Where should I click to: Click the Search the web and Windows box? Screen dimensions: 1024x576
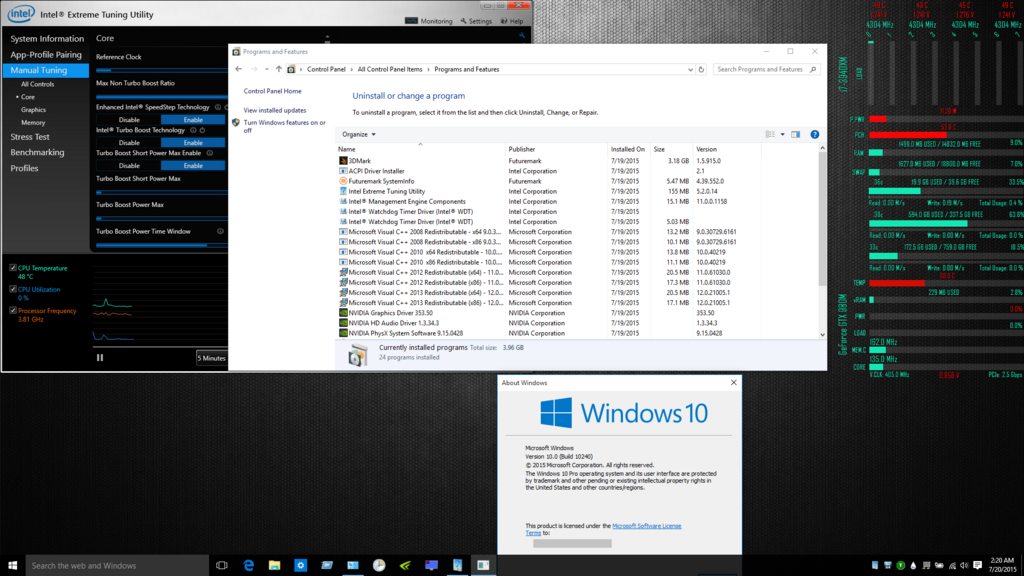[118, 566]
